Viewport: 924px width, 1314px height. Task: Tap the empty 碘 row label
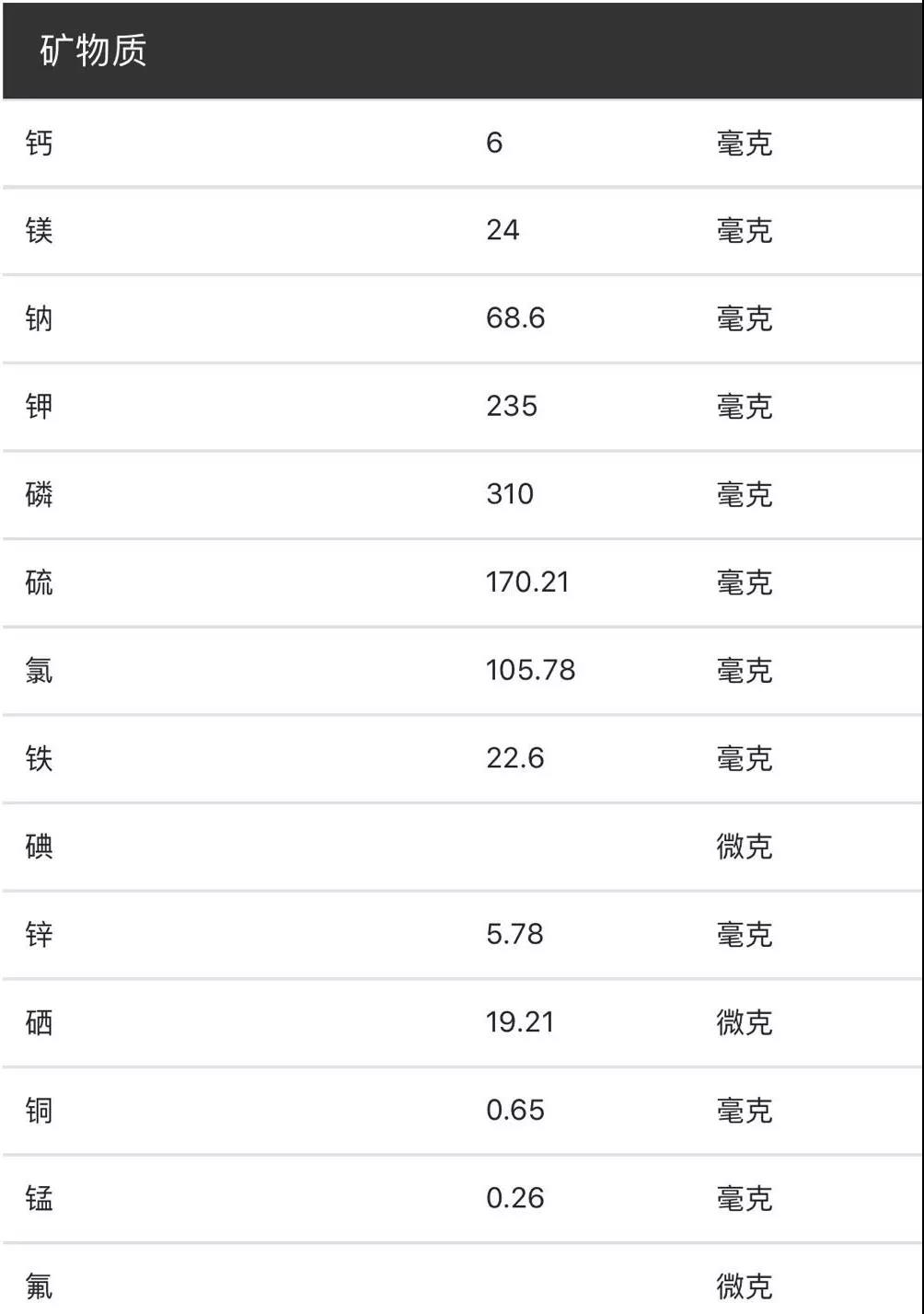tap(40, 847)
